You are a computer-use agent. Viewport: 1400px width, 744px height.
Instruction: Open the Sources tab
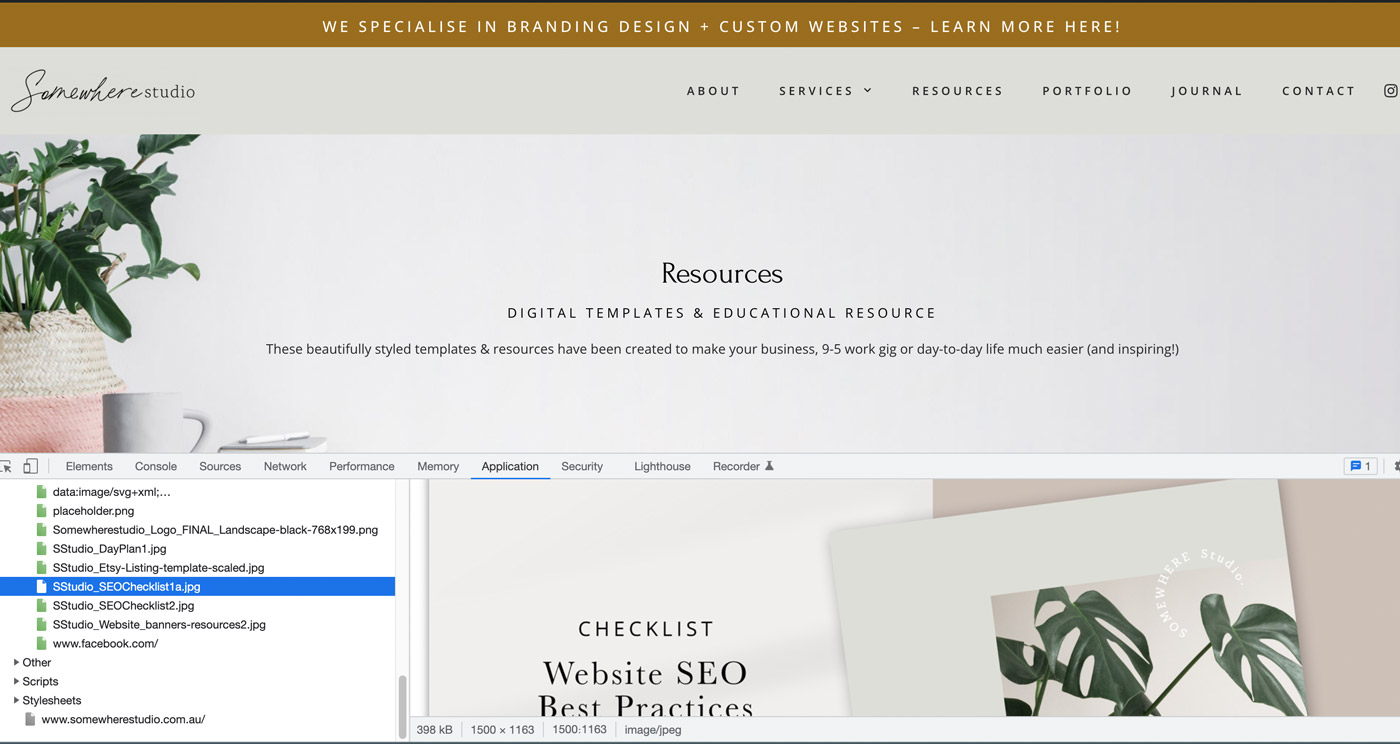[220, 466]
